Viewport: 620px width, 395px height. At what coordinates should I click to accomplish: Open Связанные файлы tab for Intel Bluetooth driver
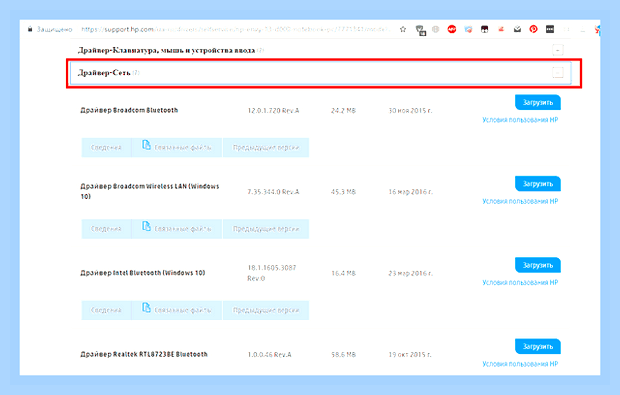[x=177, y=310]
